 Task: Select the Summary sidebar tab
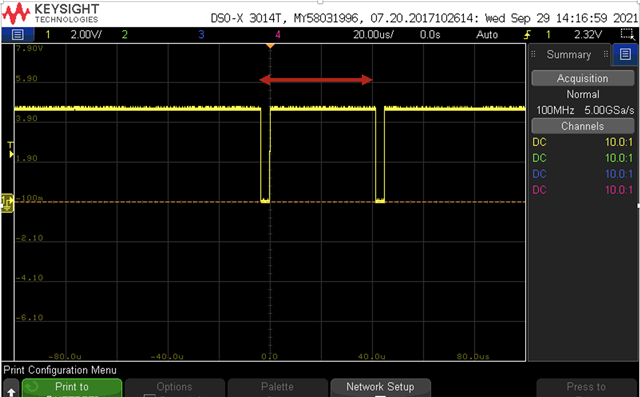tap(569, 55)
